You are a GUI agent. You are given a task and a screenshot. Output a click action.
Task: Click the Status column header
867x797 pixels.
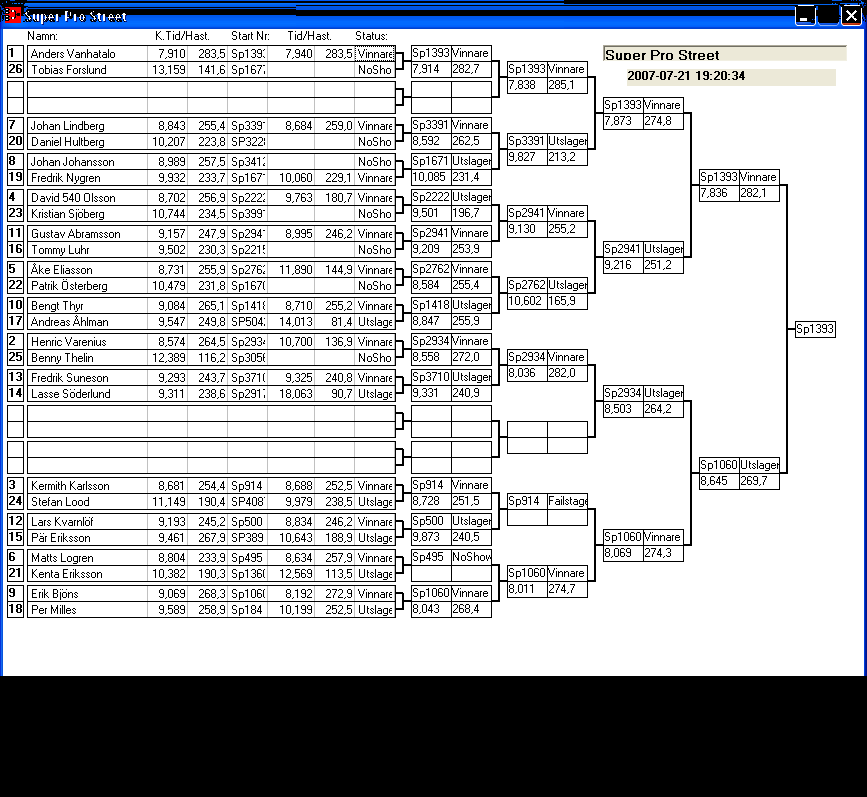click(x=370, y=36)
